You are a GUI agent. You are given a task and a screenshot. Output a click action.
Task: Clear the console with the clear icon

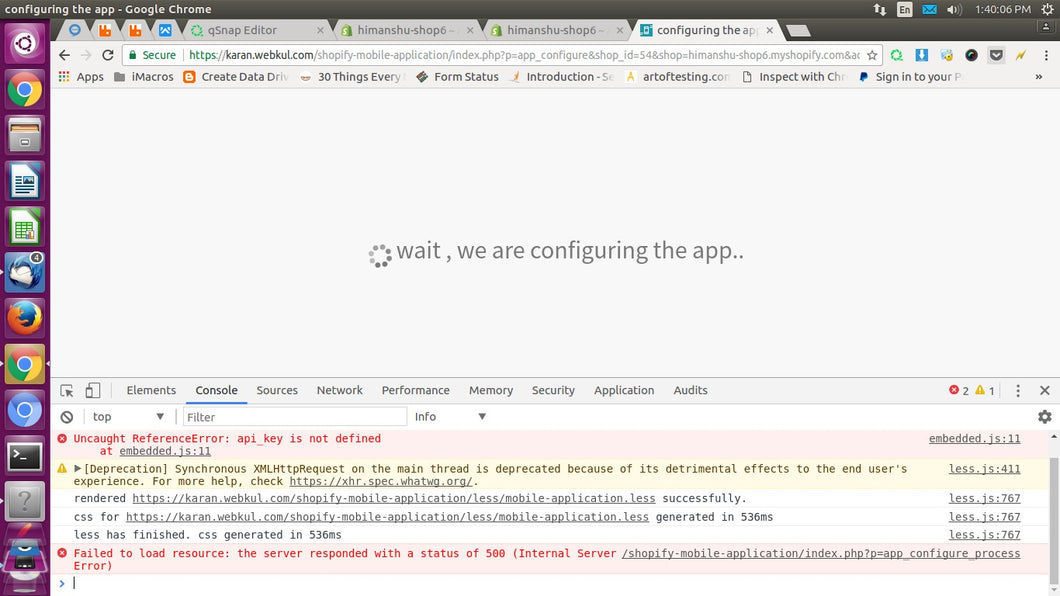[x=67, y=417]
